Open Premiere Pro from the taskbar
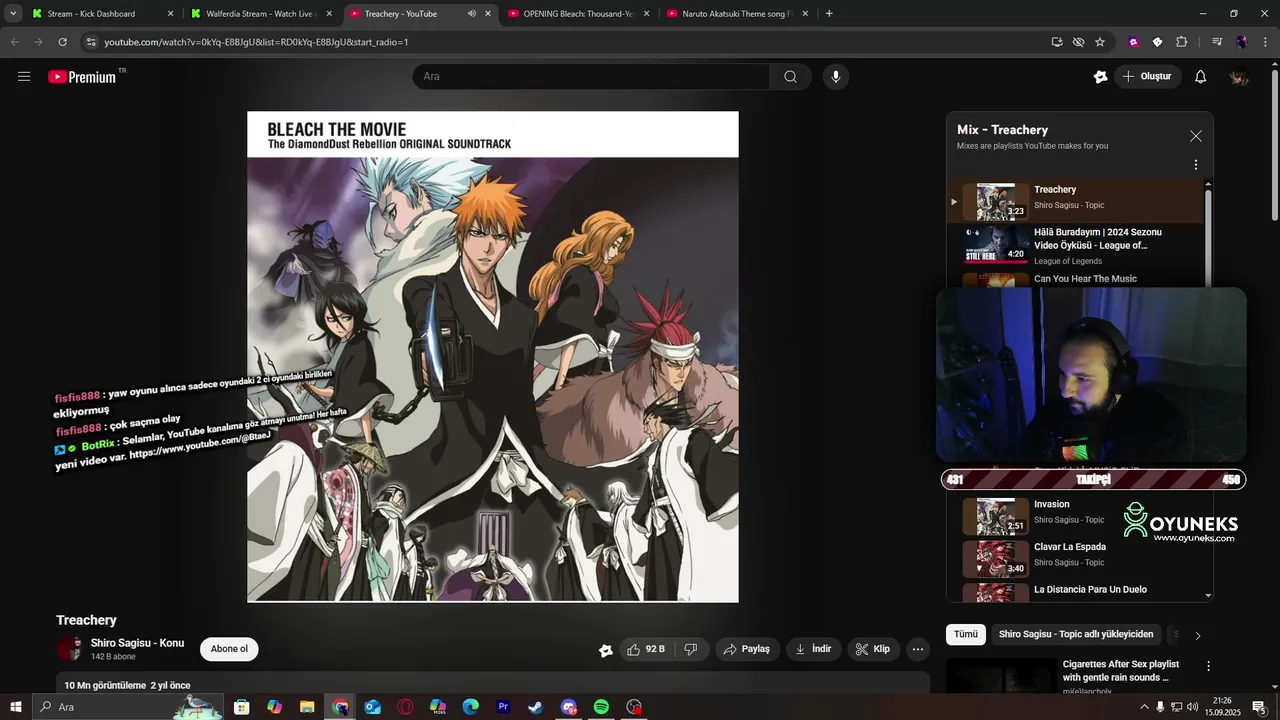Image resolution: width=1280 pixels, height=720 pixels. tap(503, 707)
